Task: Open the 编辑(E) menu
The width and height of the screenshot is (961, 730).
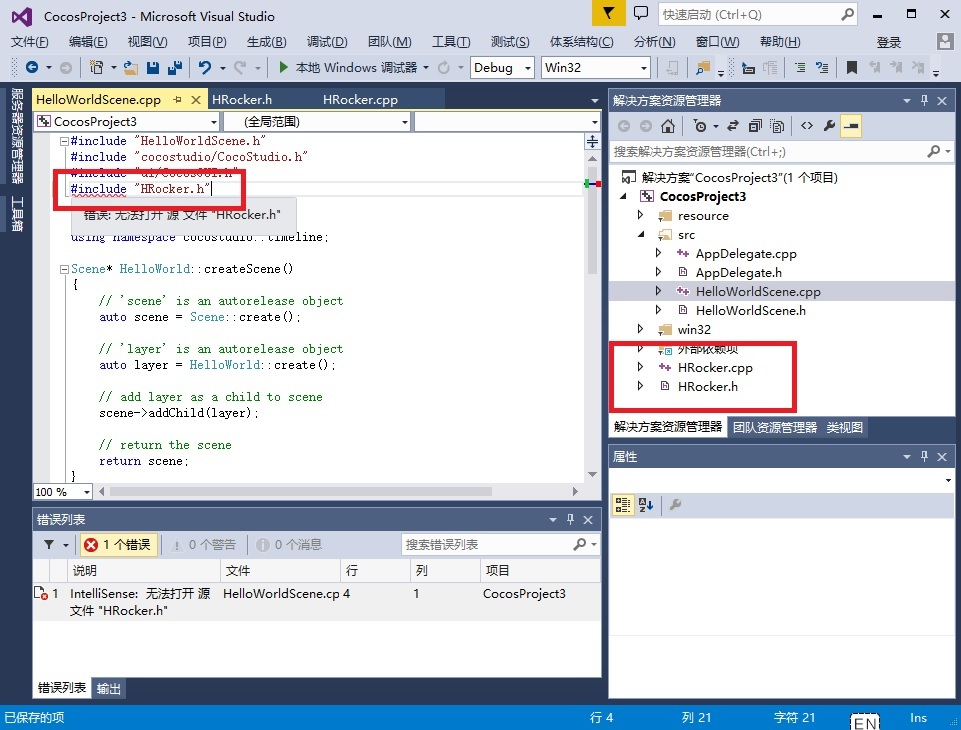Action: pos(88,42)
